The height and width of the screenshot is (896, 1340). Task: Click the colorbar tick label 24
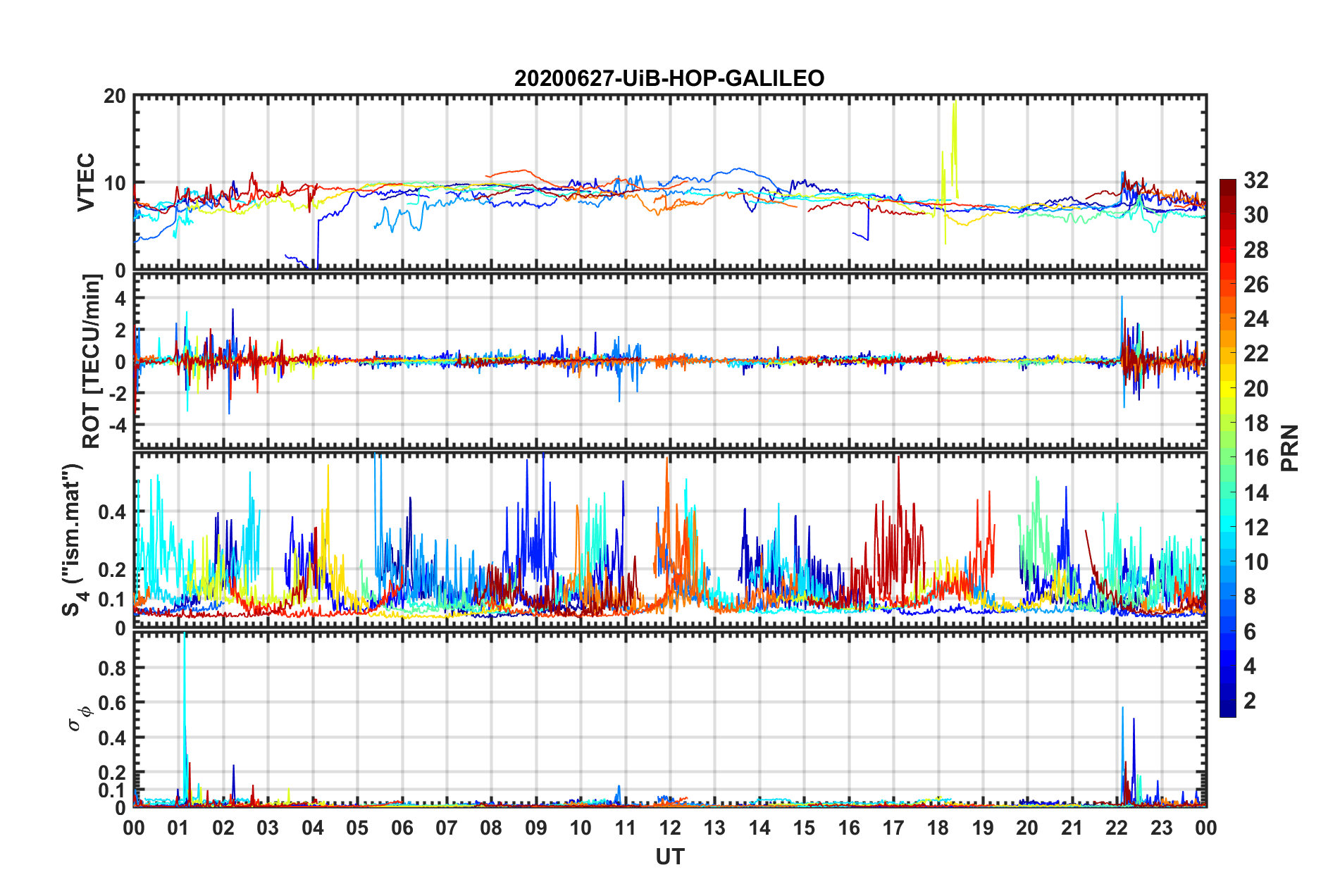point(1255,319)
